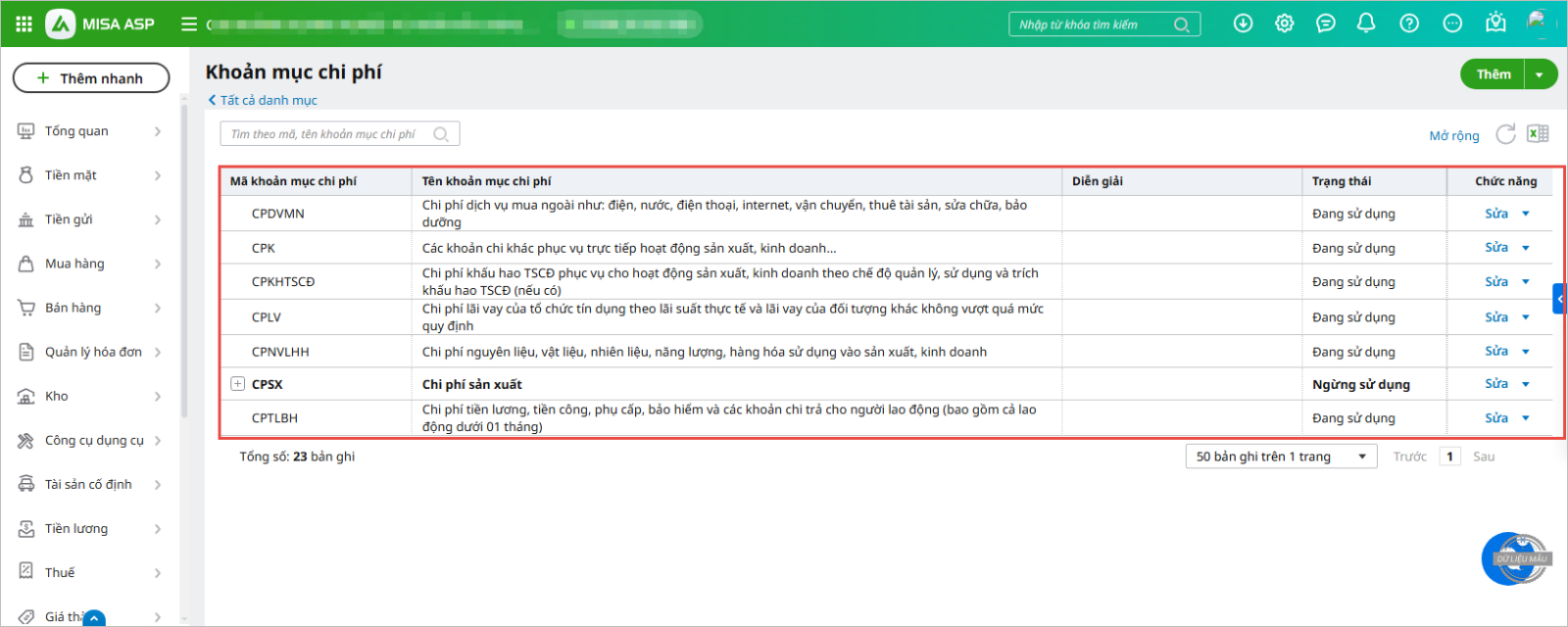1568x627 pixels.
Task: Export the list to Excel
Action: [x=1538, y=134]
